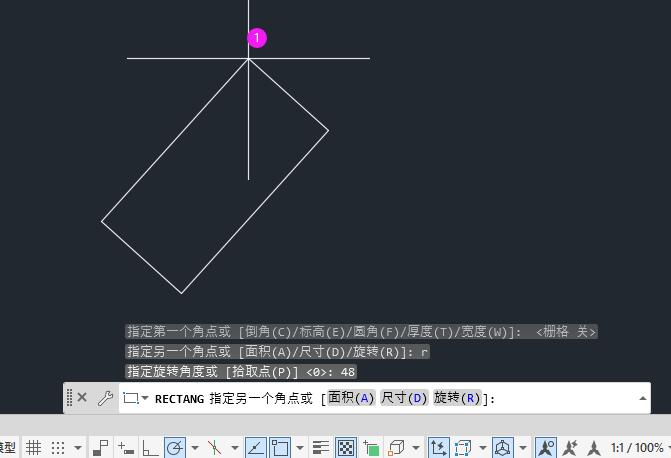
Task: Toggle isometric drafting icon
Action: coord(214,448)
